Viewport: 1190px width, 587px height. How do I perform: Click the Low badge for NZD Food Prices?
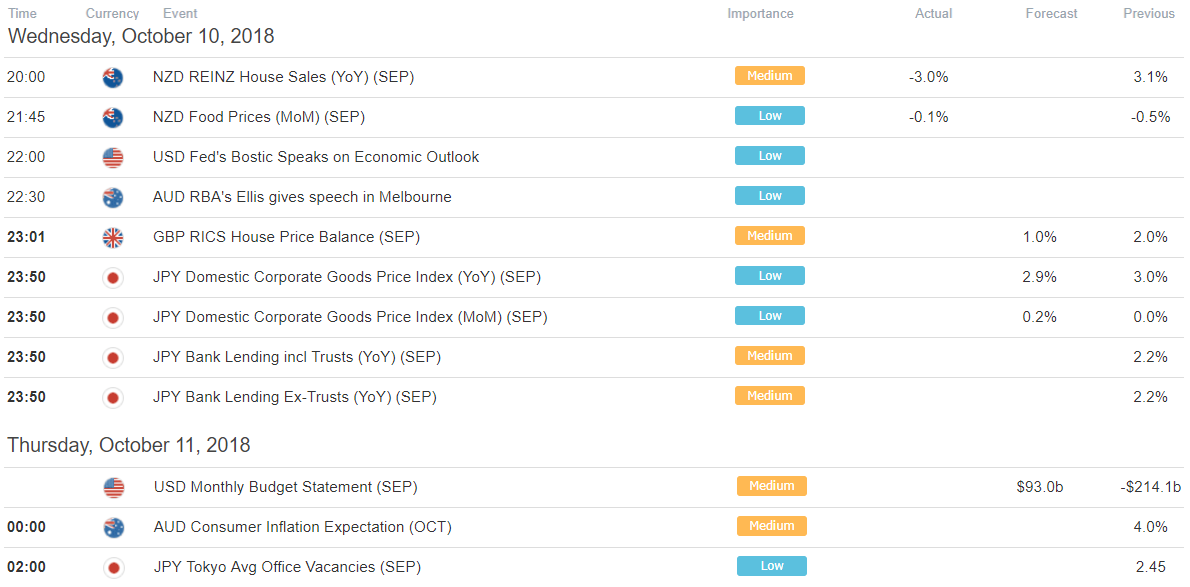(x=770, y=115)
